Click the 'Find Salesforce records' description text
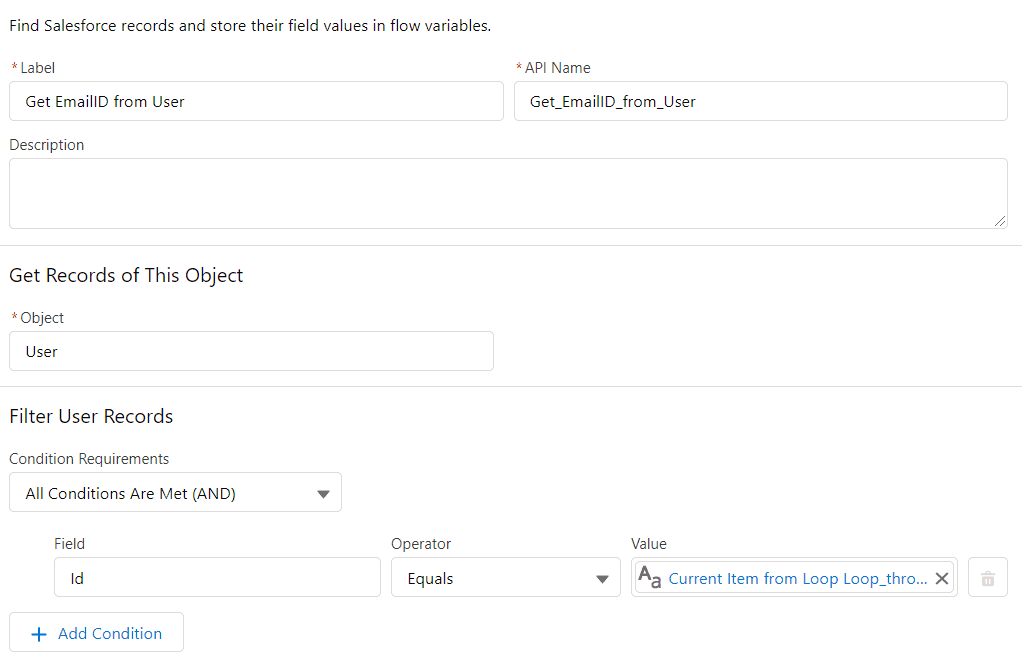Viewport: 1022px width, 657px height. pyautogui.click(x=250, y=25)
